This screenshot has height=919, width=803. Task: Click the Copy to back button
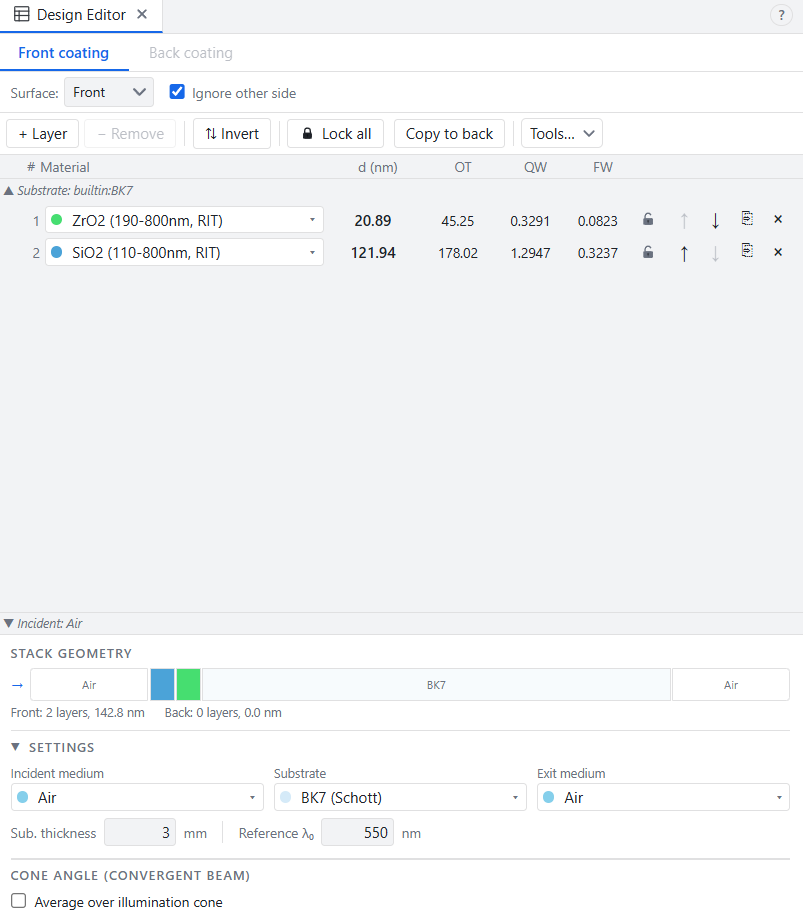pos(449,134)
